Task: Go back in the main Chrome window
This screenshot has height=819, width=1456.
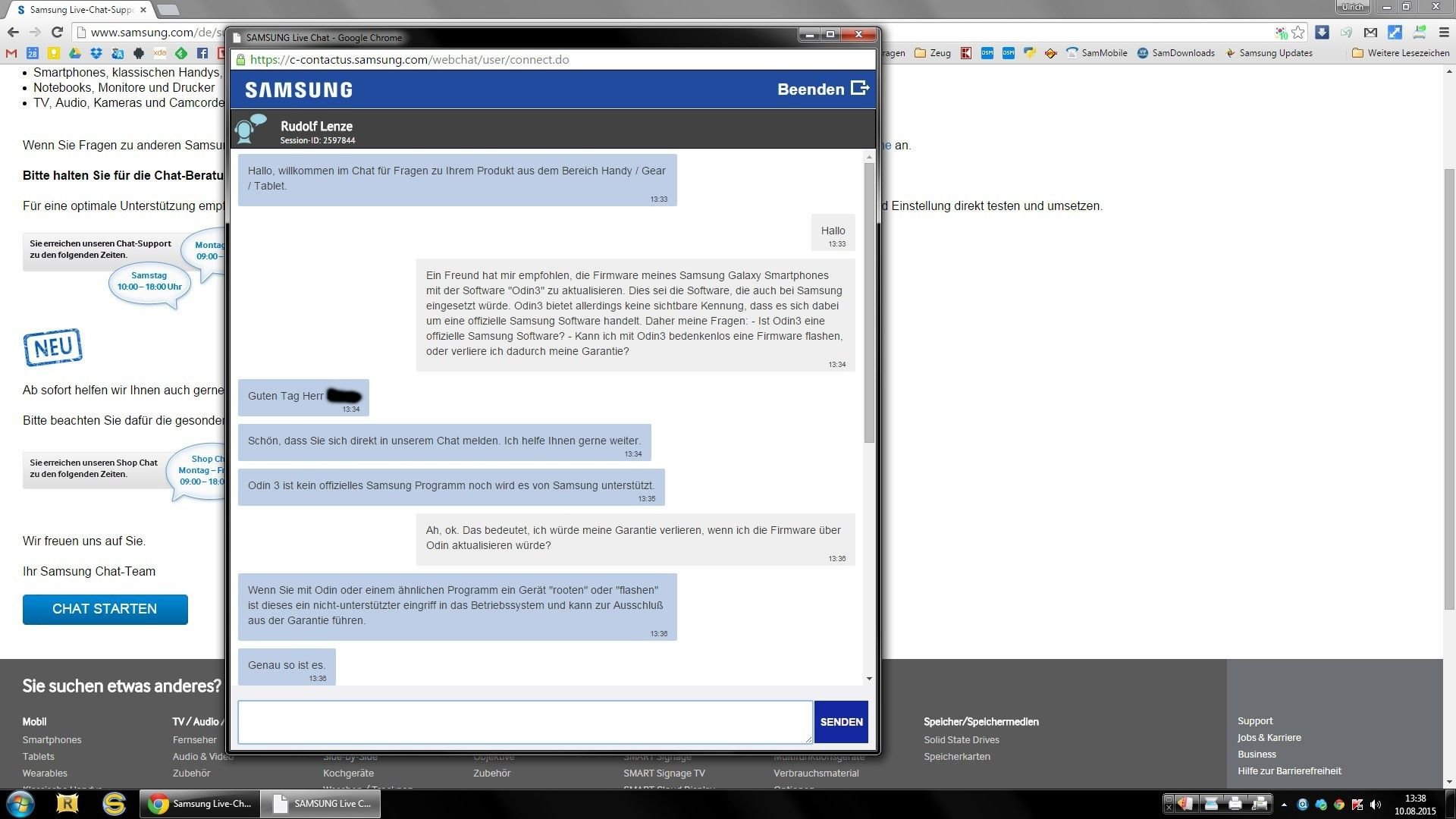Action: click(13, 32)
